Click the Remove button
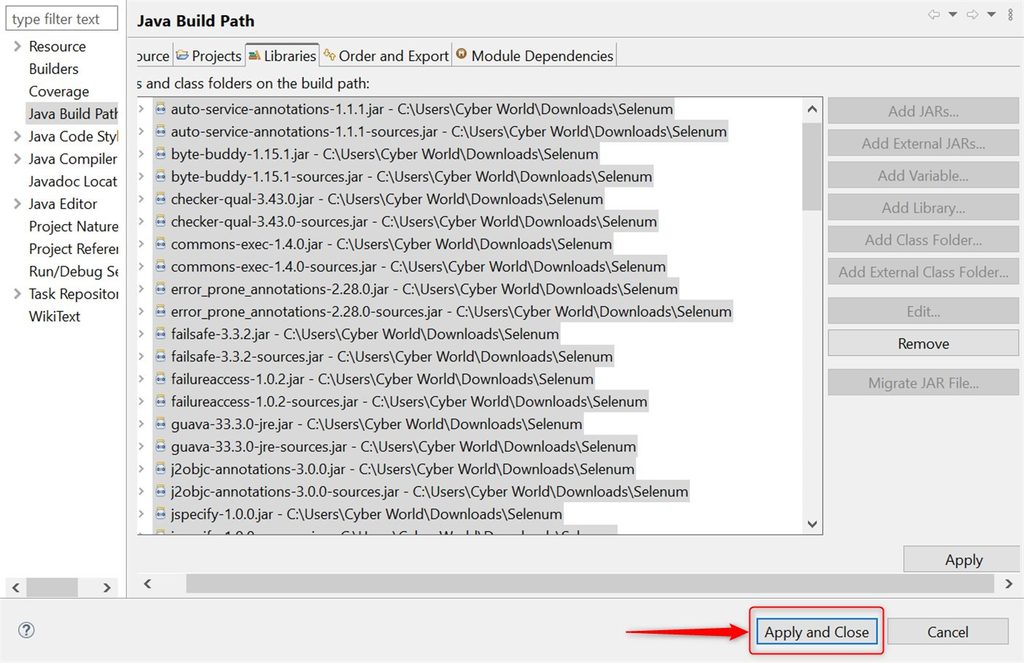 click(923, 344)
